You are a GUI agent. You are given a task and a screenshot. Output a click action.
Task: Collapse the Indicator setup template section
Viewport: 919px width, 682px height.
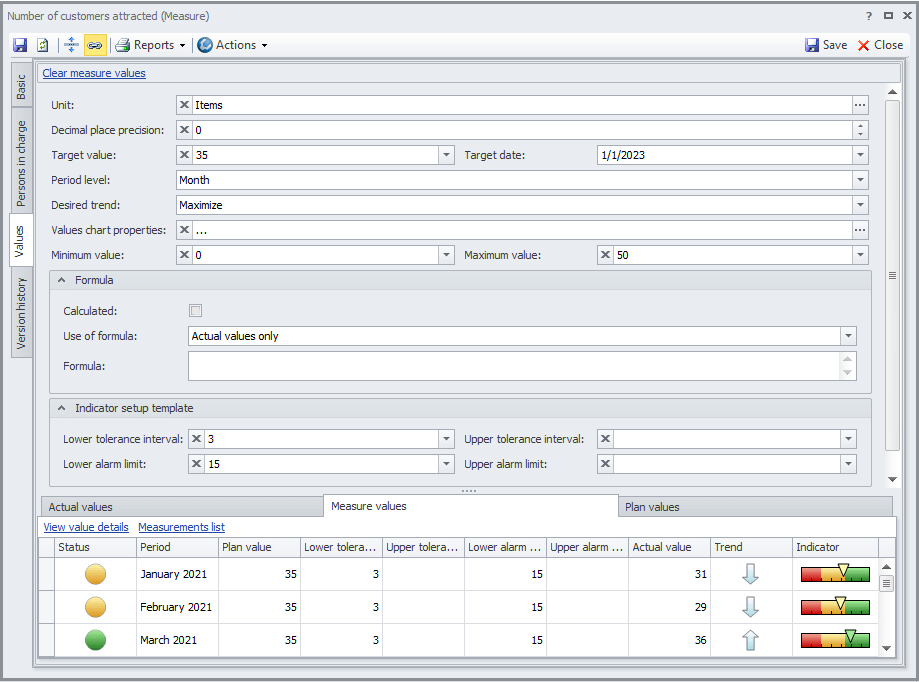pyautogui.click(x=62, y=408)
